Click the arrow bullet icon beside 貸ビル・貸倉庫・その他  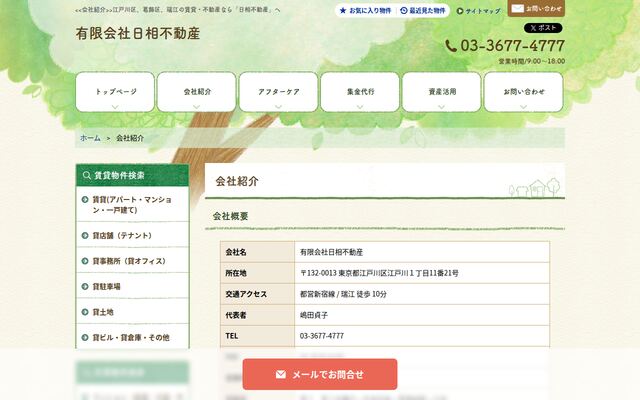click(x=85, y=338)
